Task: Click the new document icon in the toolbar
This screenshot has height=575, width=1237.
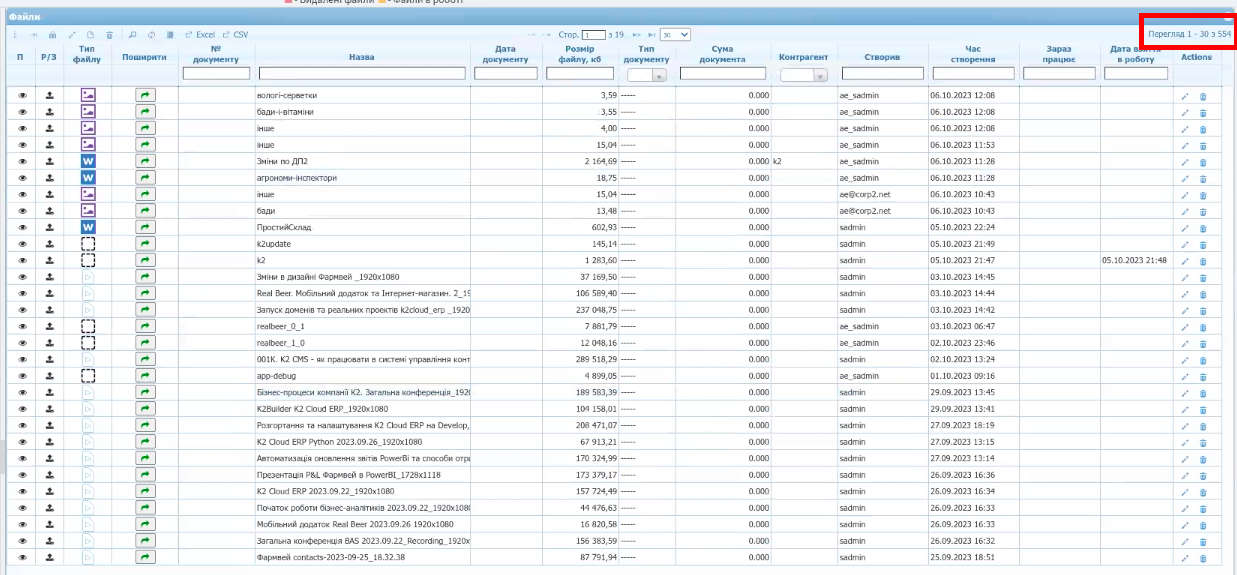Action: [x=90, y=35]
